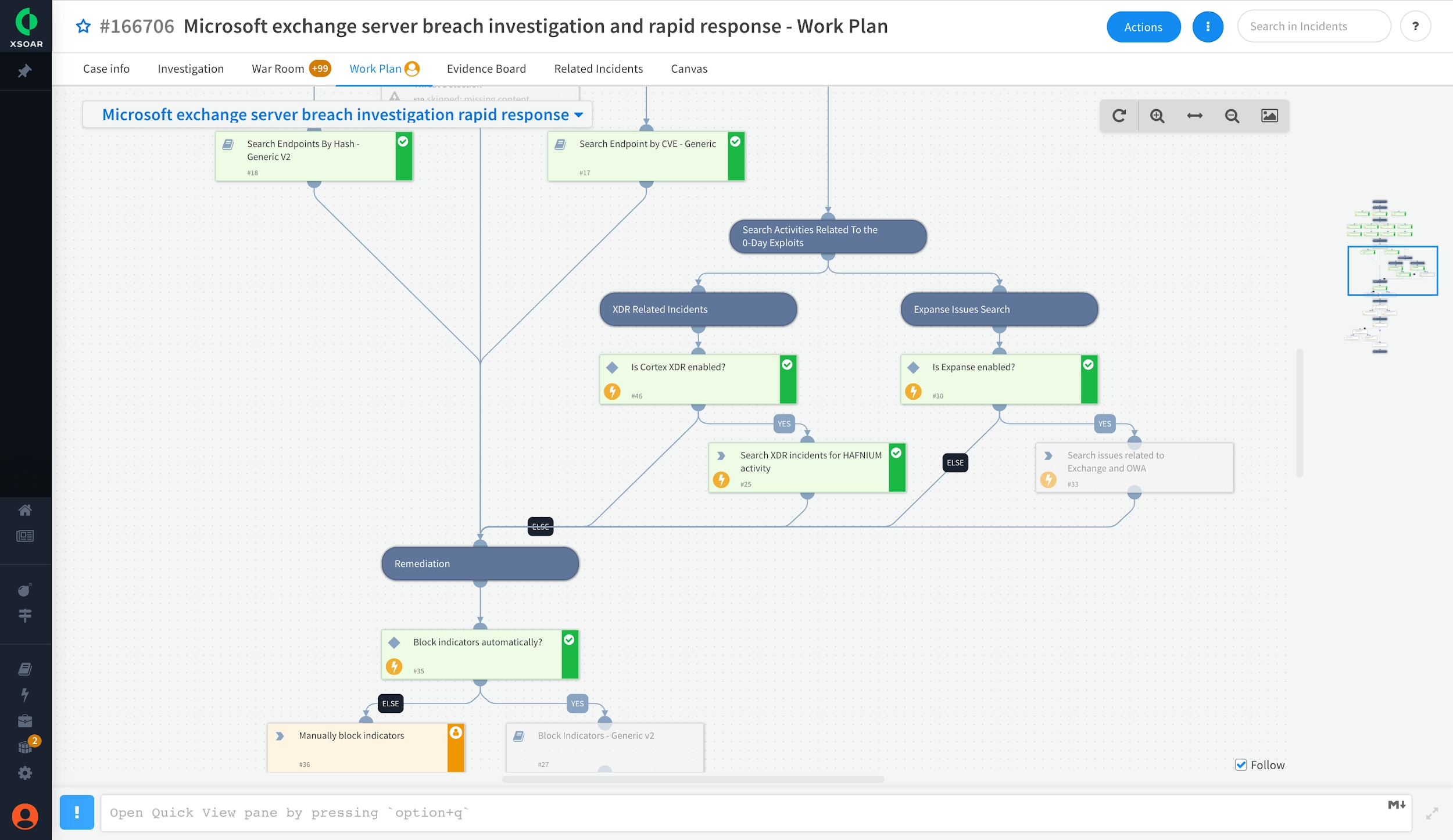Click the blue exclamation command button
Screen dimensions: 1453x840
click(x=77, y=812)
